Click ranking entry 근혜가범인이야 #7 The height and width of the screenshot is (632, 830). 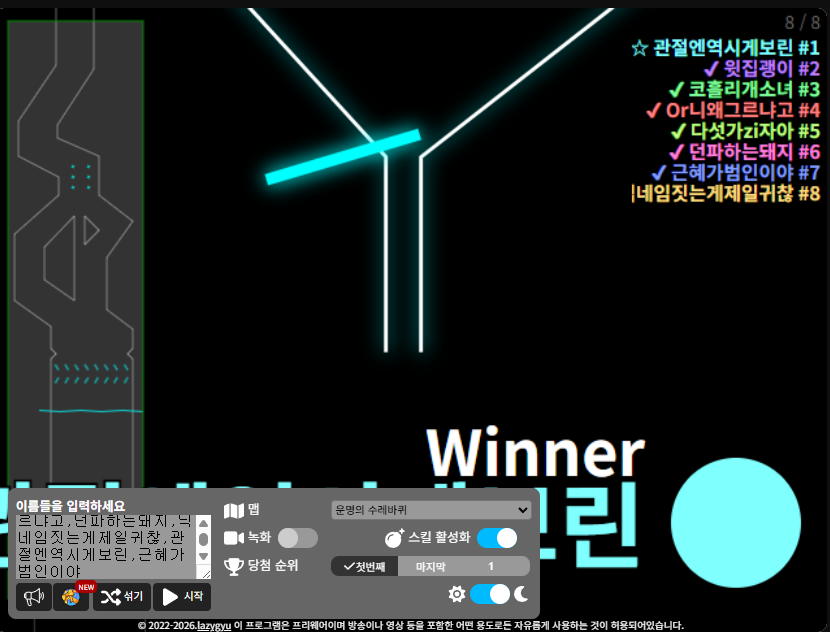coord(745,173)
